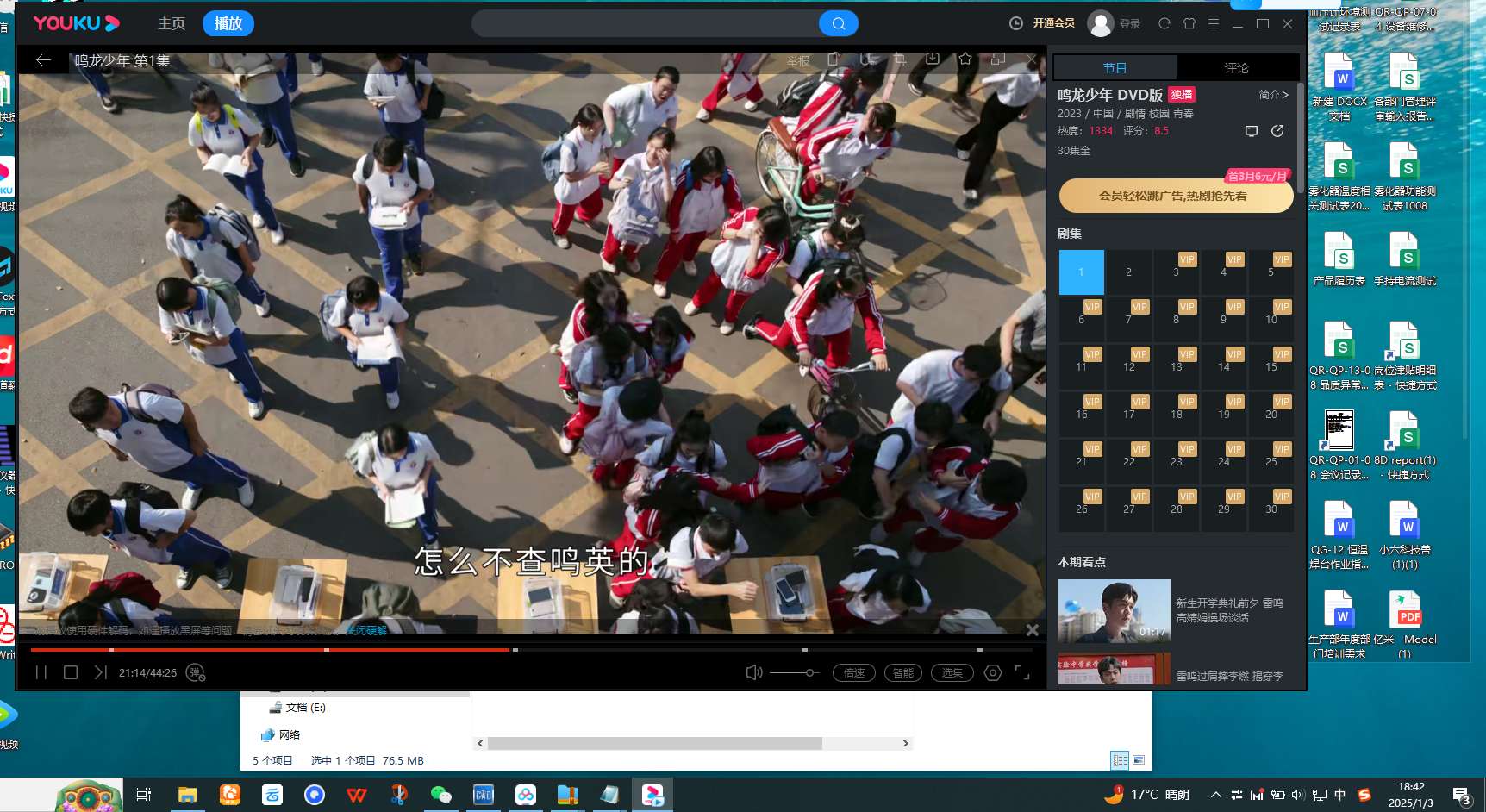Mute the volume speaker icon
Screen dimensions: 1486x812
754,672
